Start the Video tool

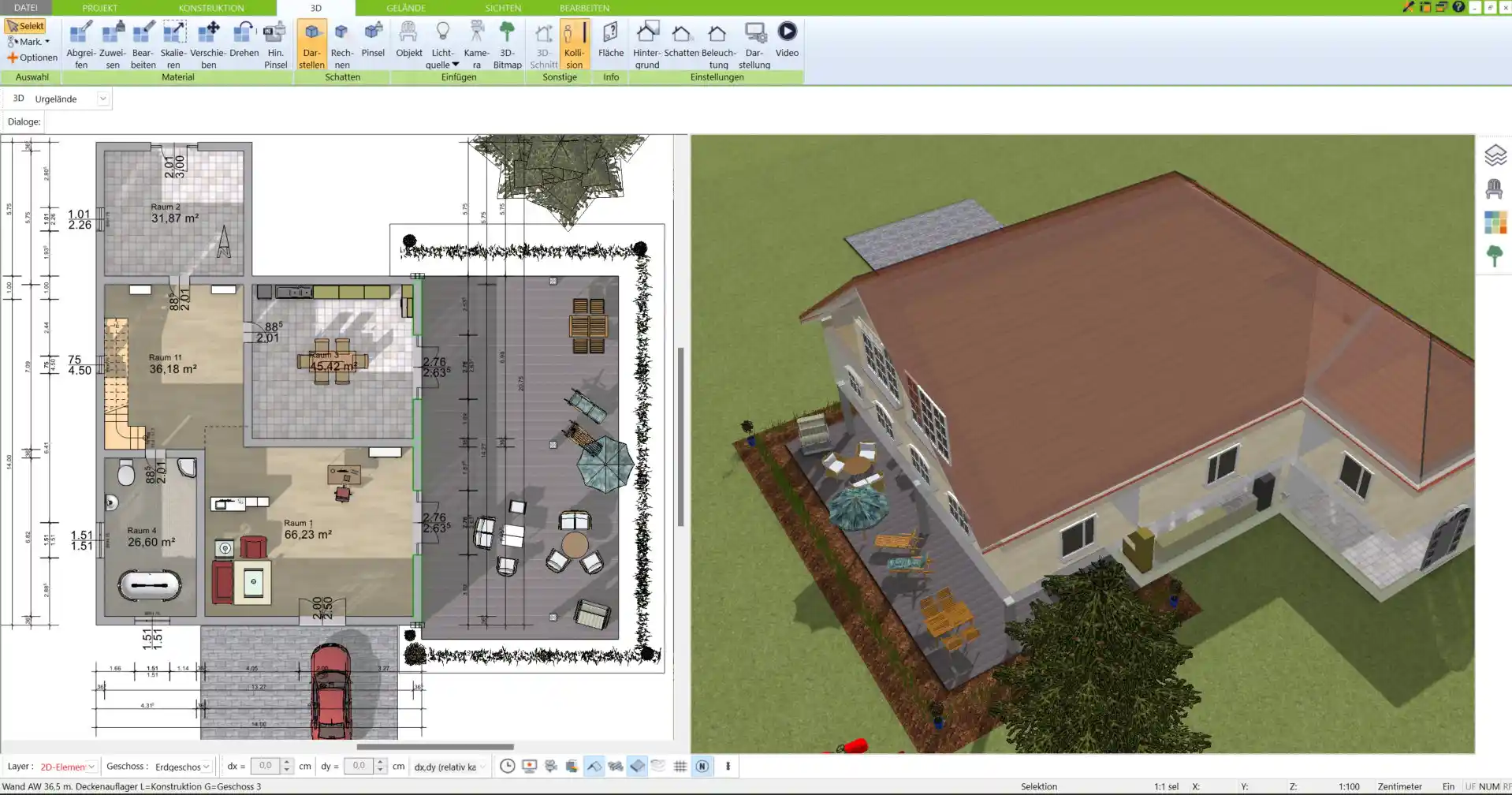(x=787, y=39)
